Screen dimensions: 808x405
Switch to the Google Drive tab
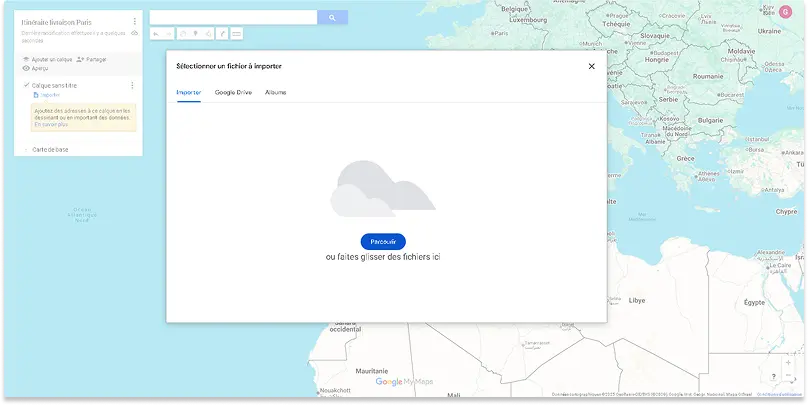[233, 93]
